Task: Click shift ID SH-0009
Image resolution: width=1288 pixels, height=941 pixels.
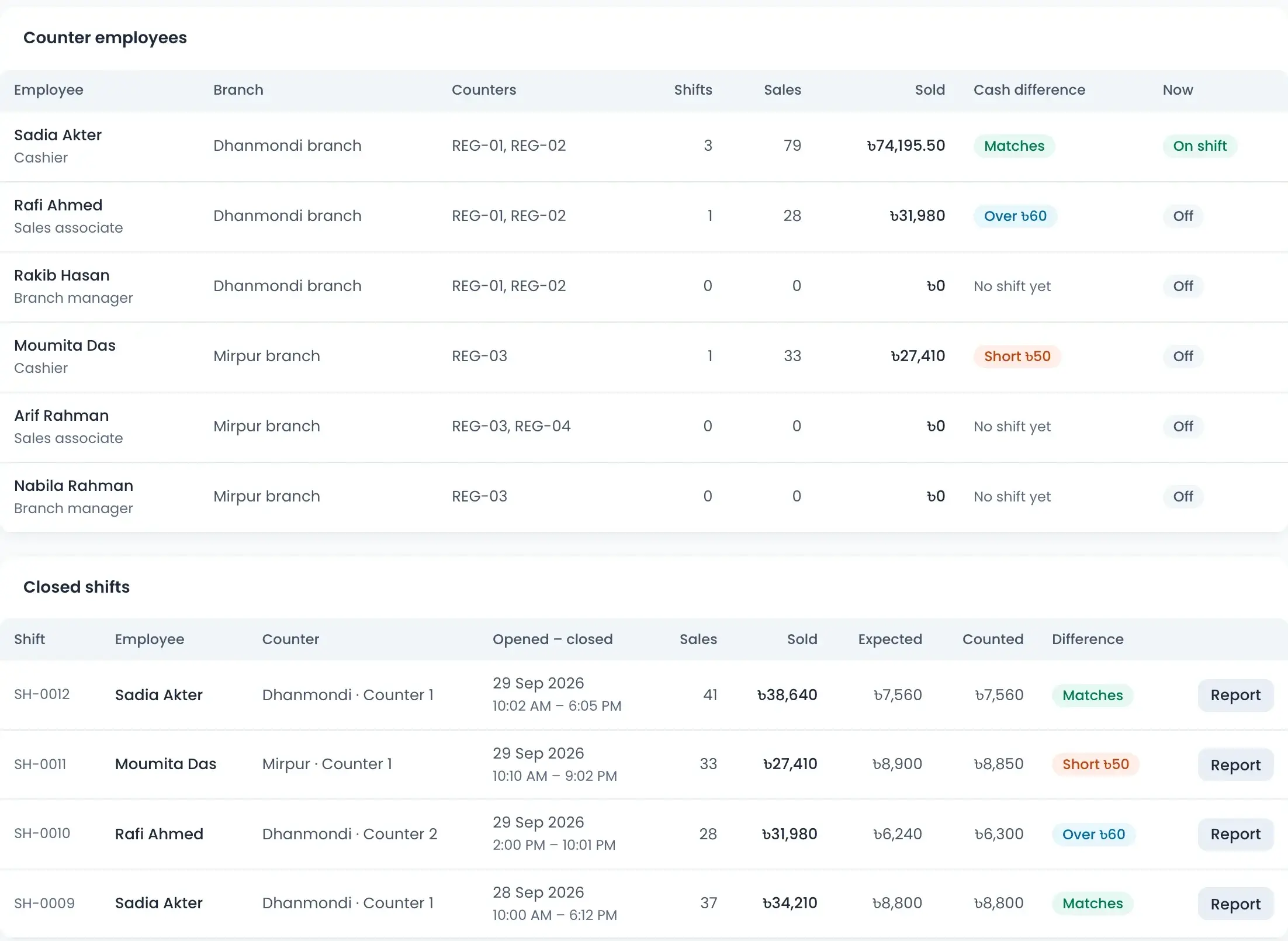Action: (44, 904)
